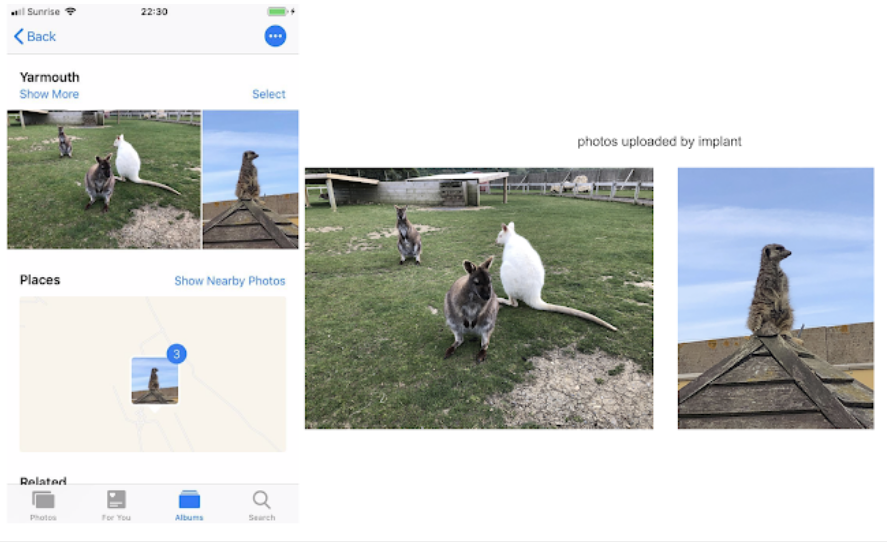Screen dimensions: 887x542
Task: Tap the 22:30 clock in the status bar
Action: coord(154,11)
